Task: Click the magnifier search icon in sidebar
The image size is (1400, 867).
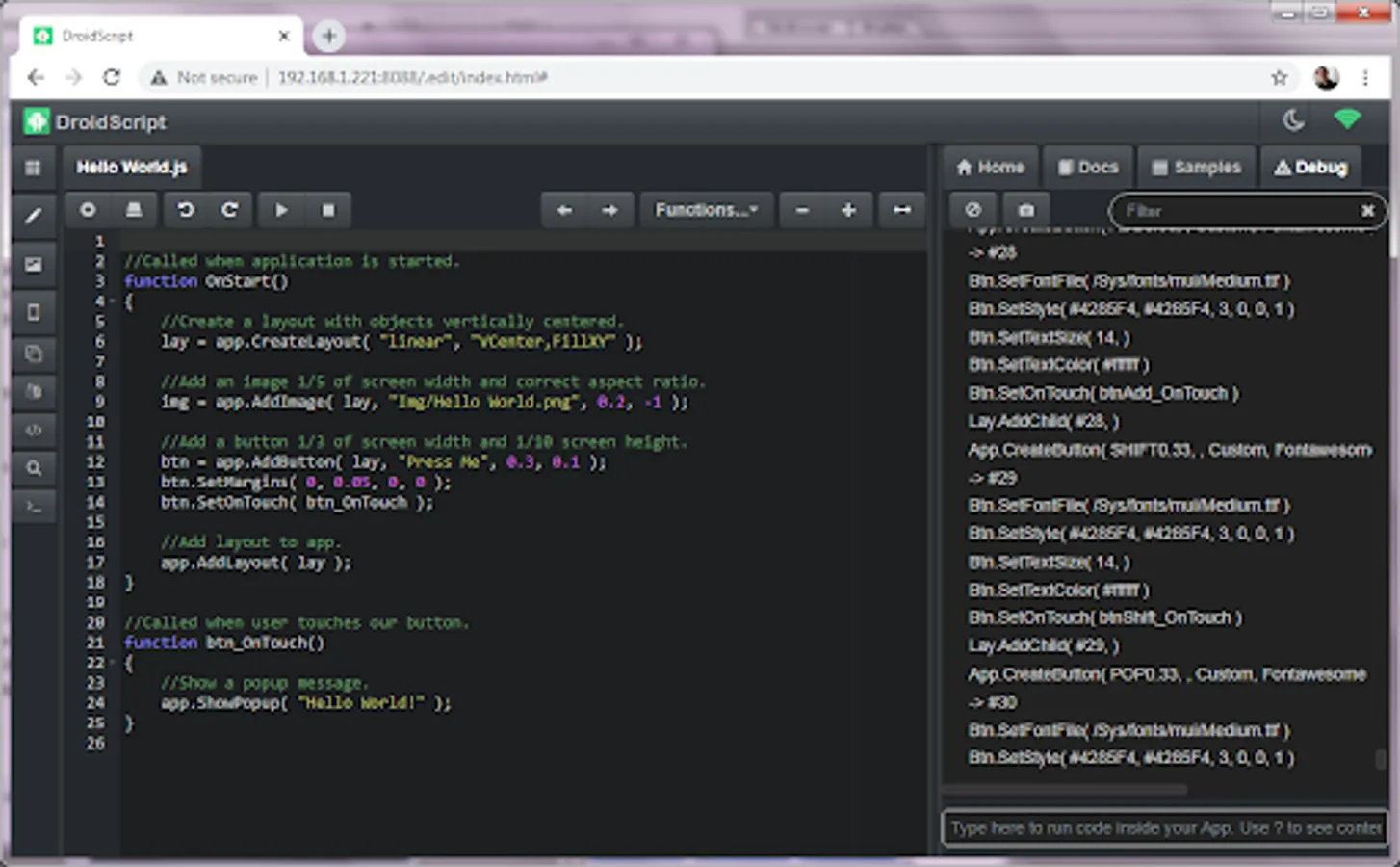Action: coord(34,468)
